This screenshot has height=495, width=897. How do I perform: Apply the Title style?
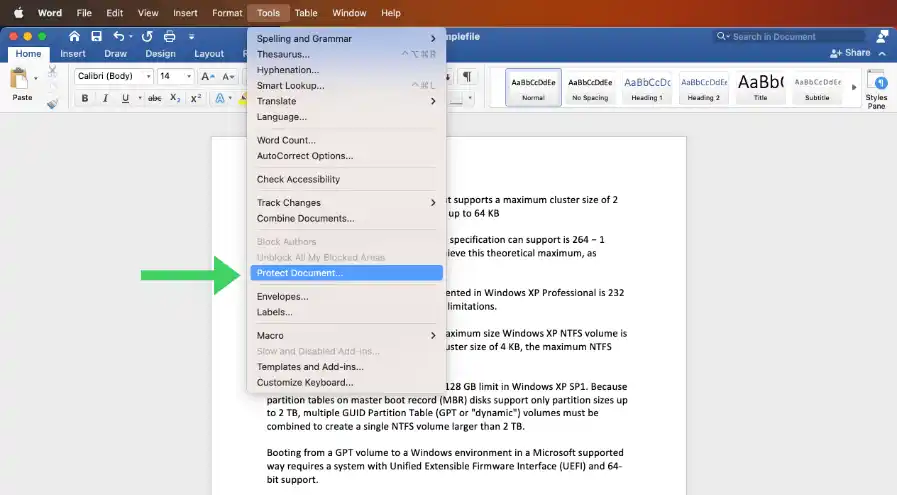pos(760,88)
